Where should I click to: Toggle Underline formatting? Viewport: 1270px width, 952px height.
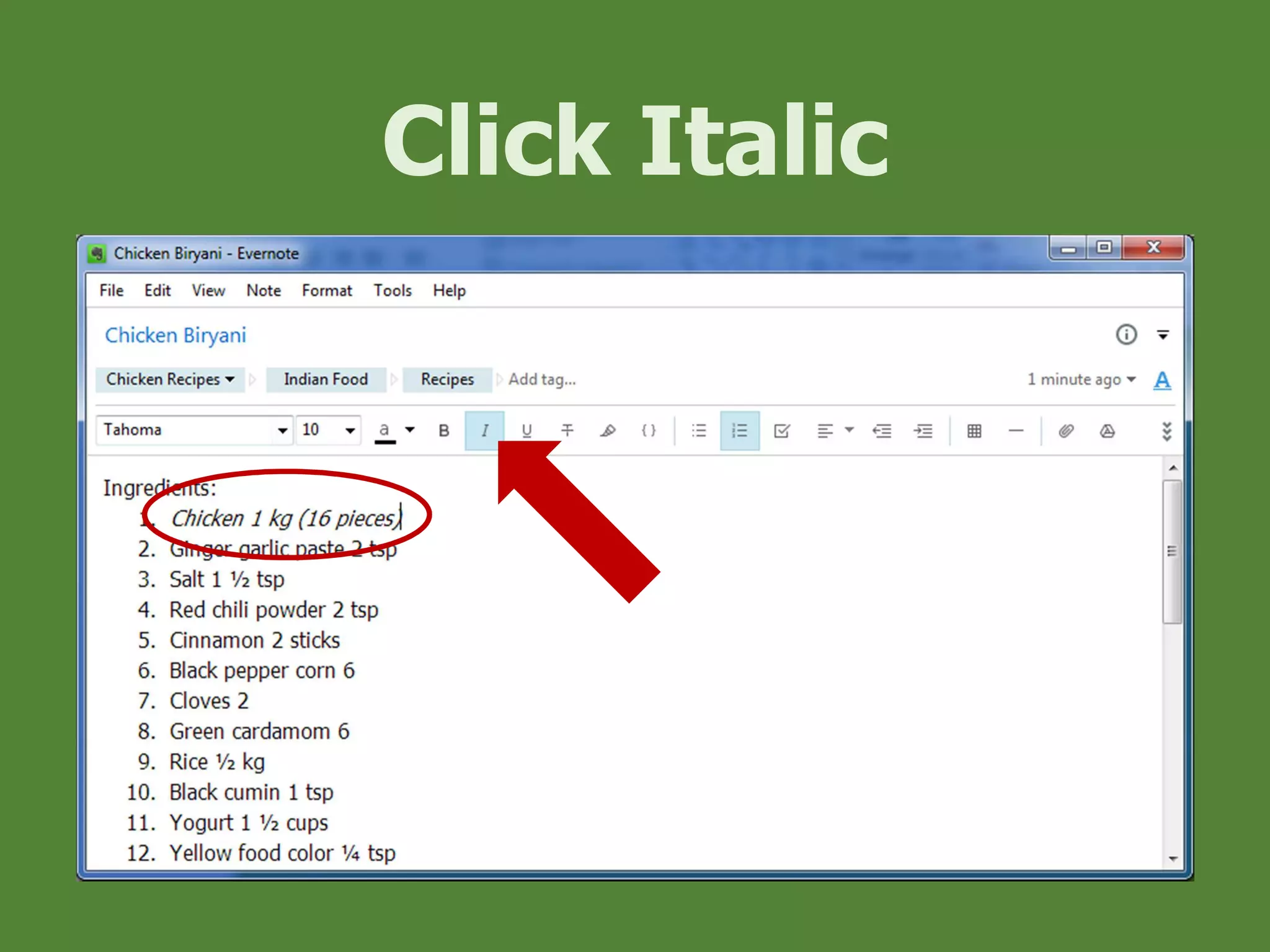point(526,431)
